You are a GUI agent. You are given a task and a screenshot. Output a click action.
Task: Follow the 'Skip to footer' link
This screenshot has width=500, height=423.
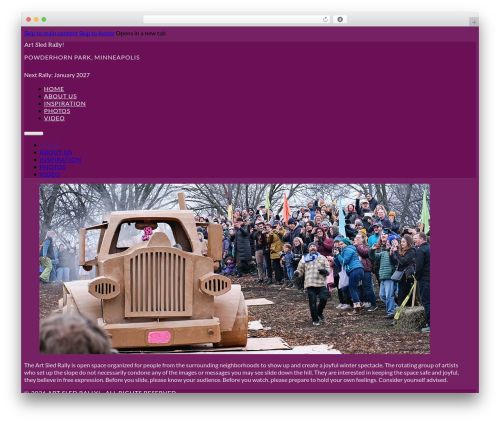(x=97, y=33)
